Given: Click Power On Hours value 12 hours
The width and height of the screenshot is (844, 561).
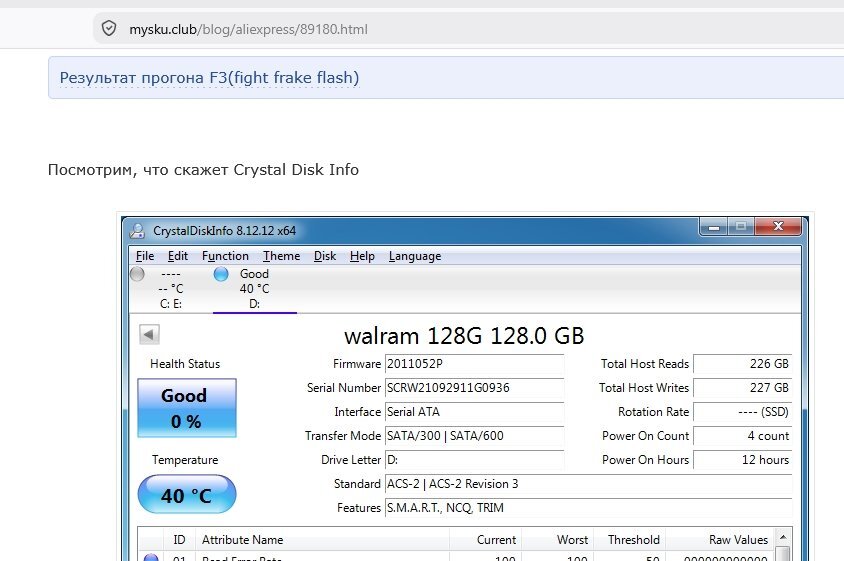Looking at the screenshot, I should point(743,460).
